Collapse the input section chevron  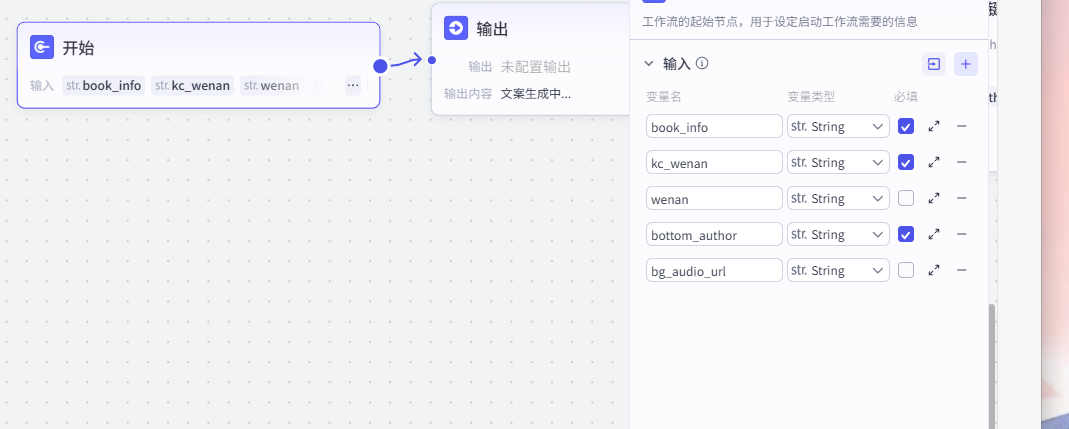[x=648, y=64]
